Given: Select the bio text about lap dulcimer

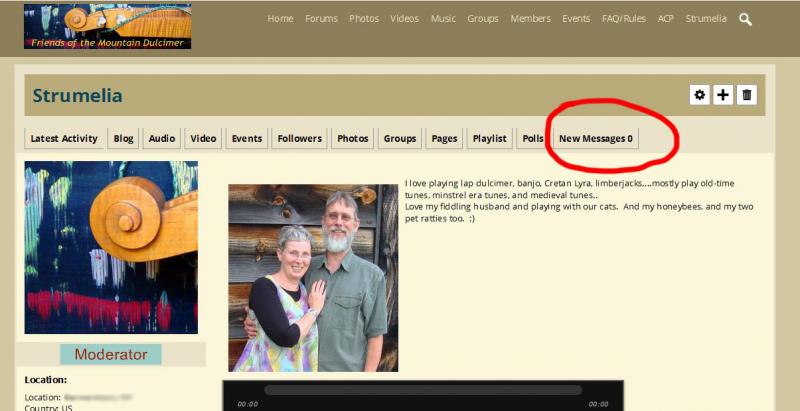Looking at the screenshot, I should (x=579, y=200).
